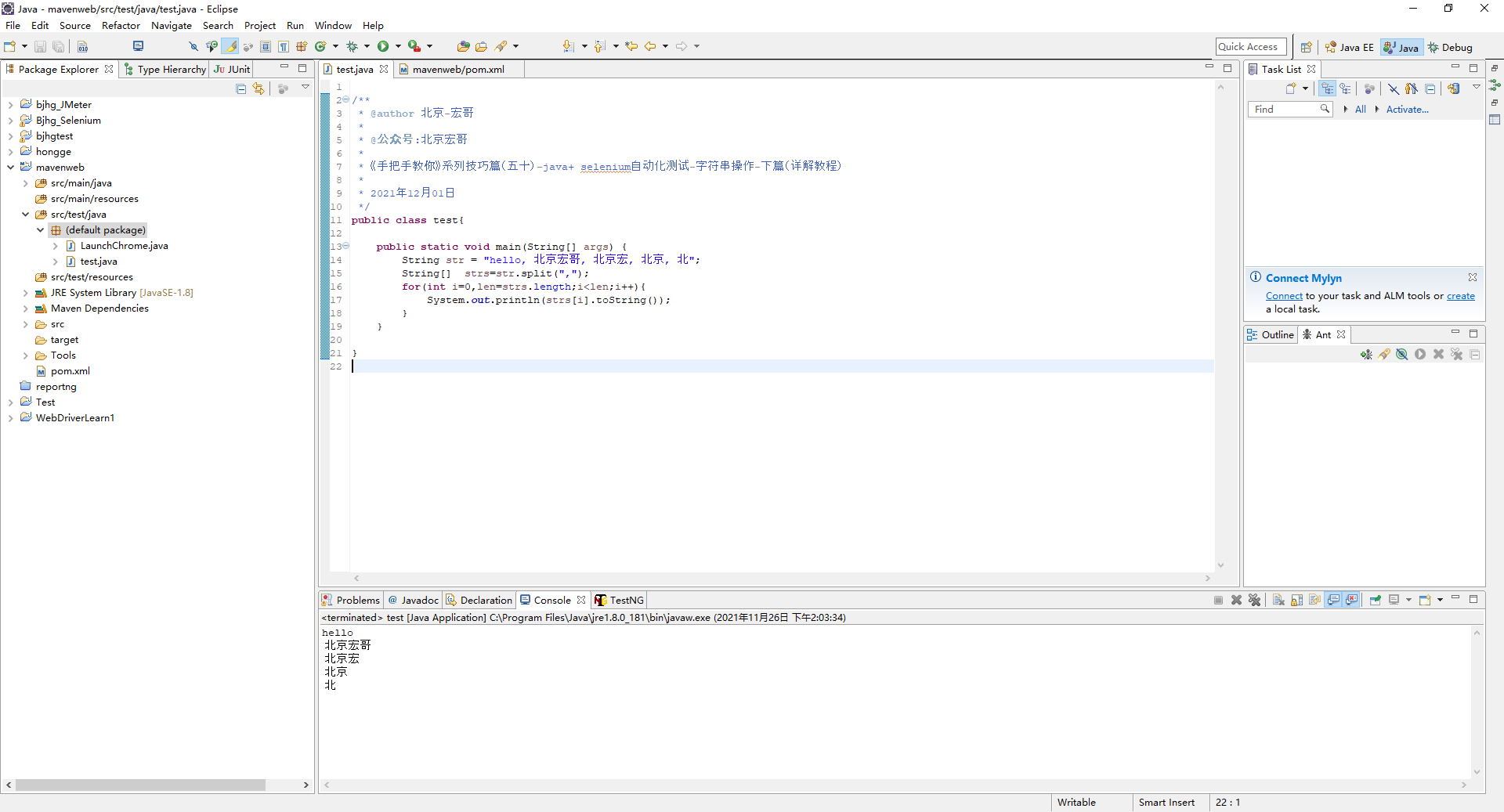Image resolution: width=1504 pixels, height=812 pixels.
Task: Switch to Debug perspective
Action: click(1450, 47)
